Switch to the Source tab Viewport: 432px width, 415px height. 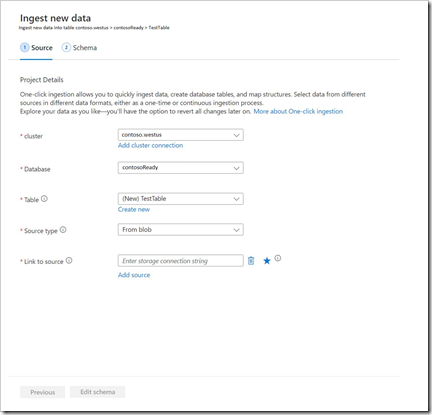click(36, 48)
